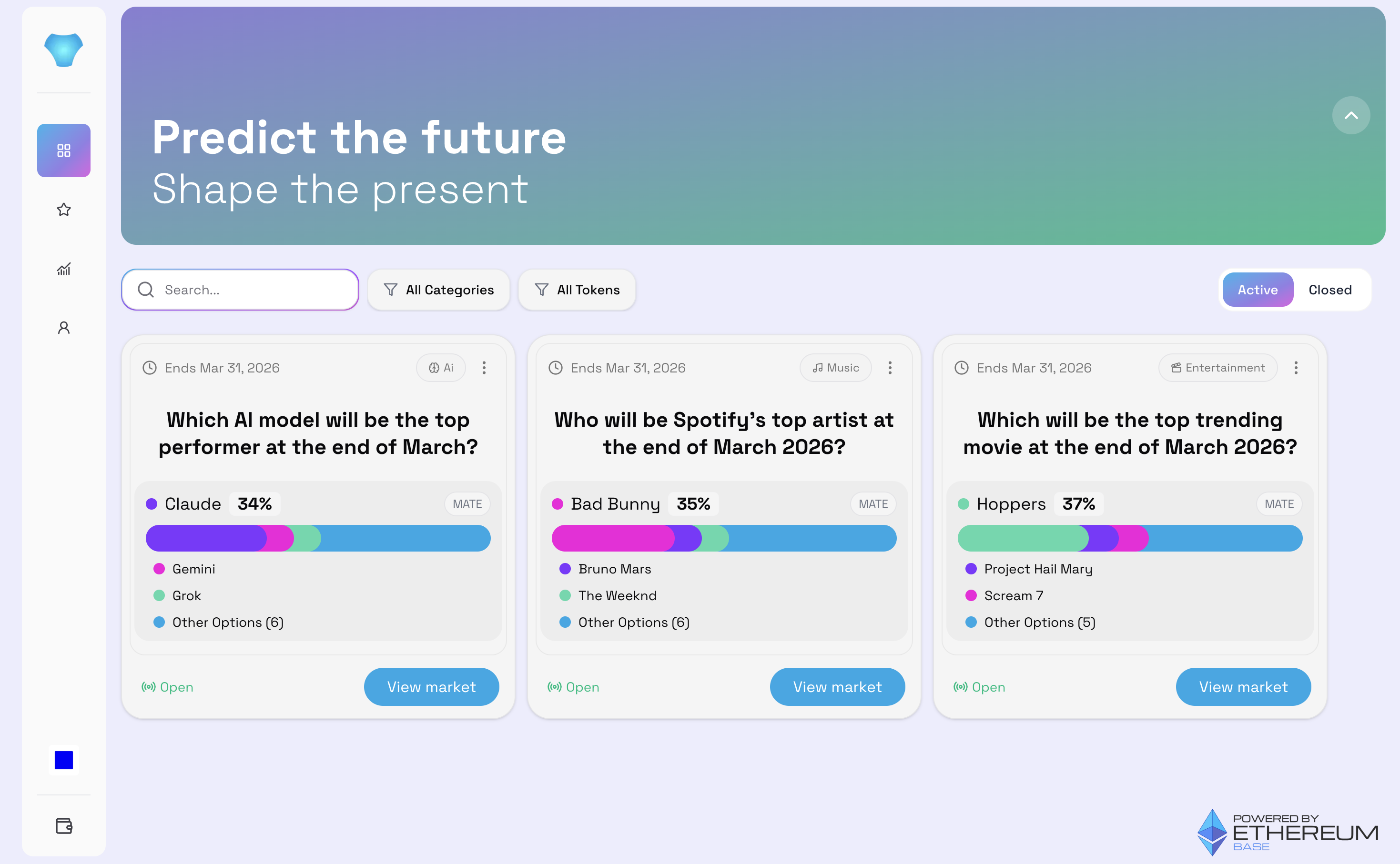Click the Open status on the AI model card
The width and height of the screenshot is (1400, 864).
coord(168,687)
